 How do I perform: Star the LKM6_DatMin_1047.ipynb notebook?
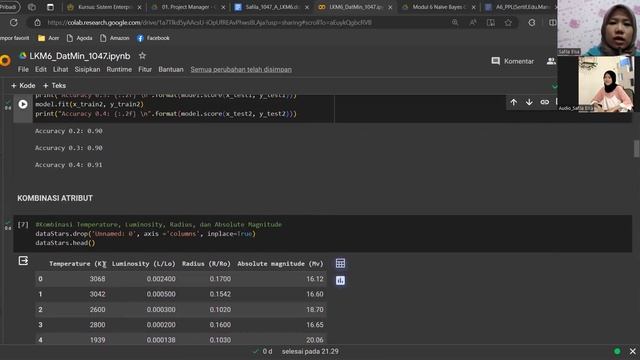click(142, 56)
